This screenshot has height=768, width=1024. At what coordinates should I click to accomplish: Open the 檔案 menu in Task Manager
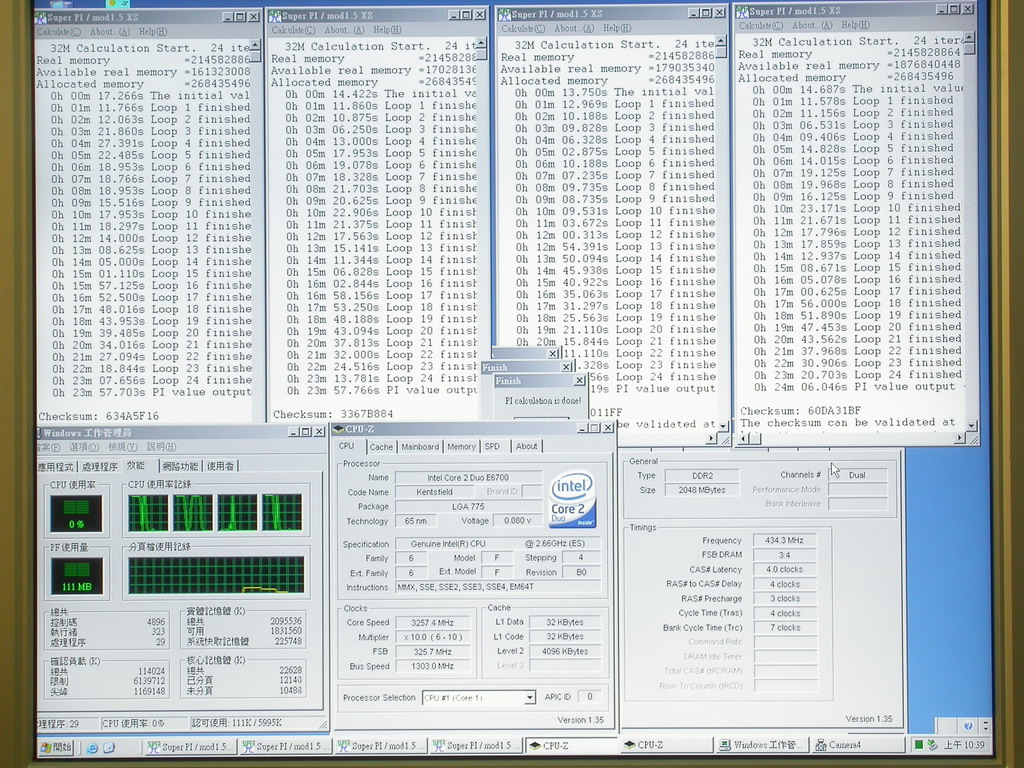[x=50, y=447]
